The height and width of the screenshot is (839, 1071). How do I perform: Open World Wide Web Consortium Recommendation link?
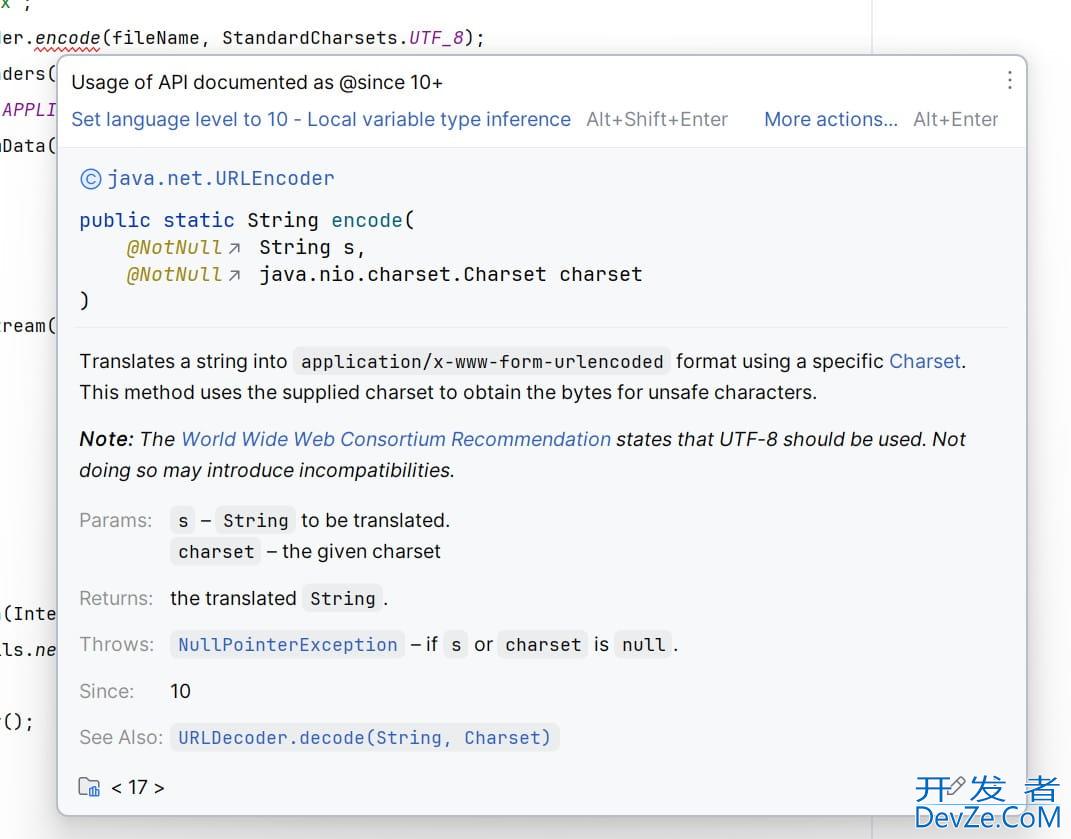(396, 439)
